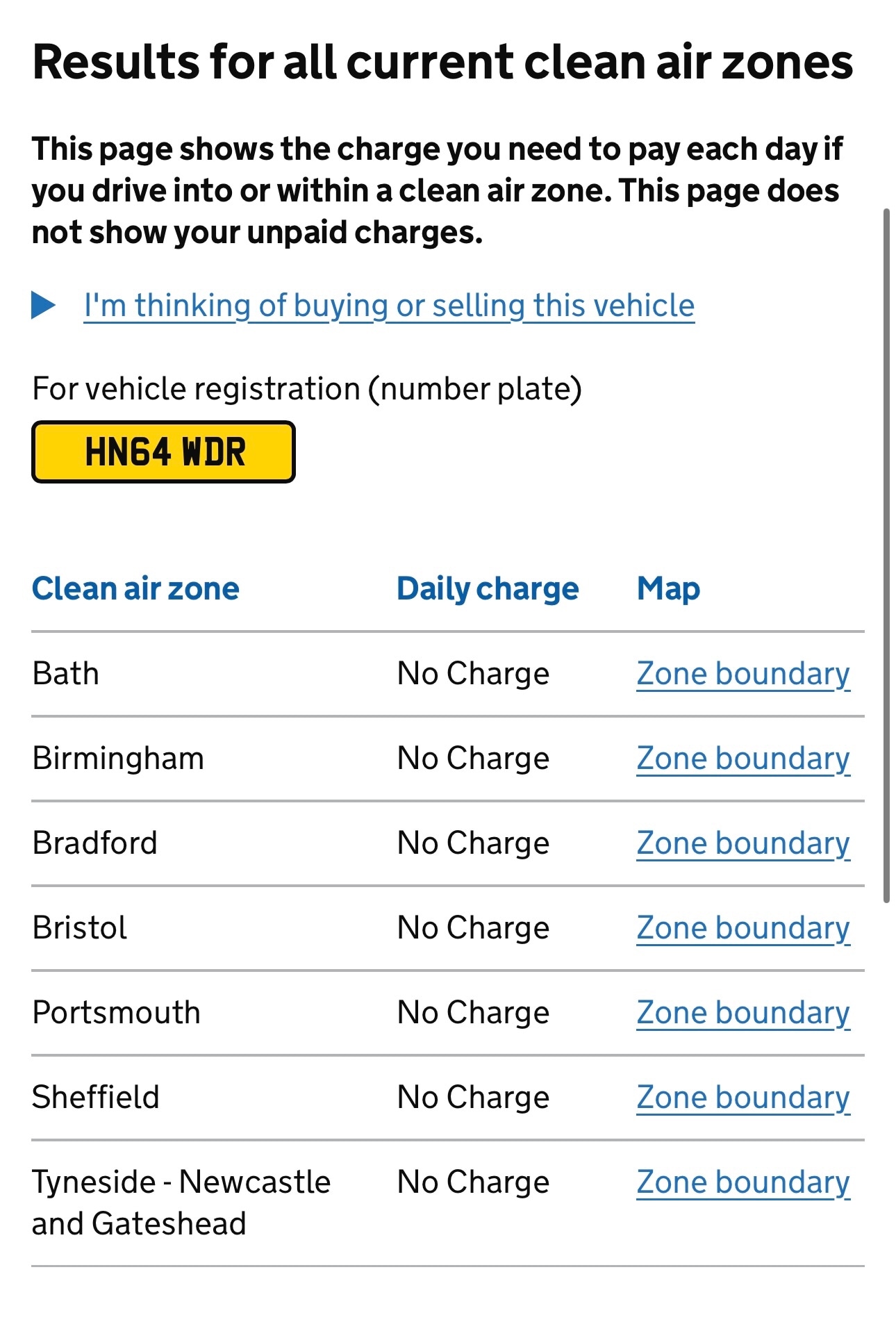
Task: Open Portsmouth zone boundary link
Action: [x=742, y=1013]
